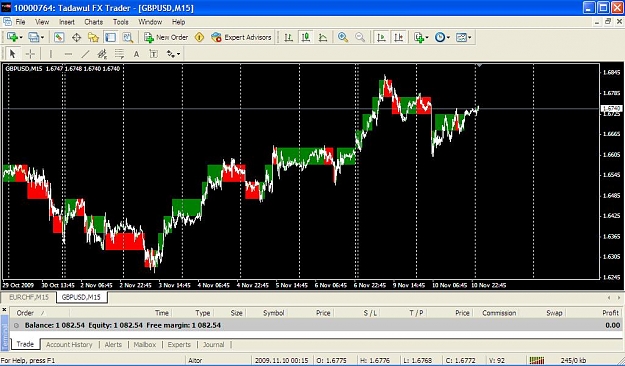Click the Aitor profile status entry

click(195, 360)
